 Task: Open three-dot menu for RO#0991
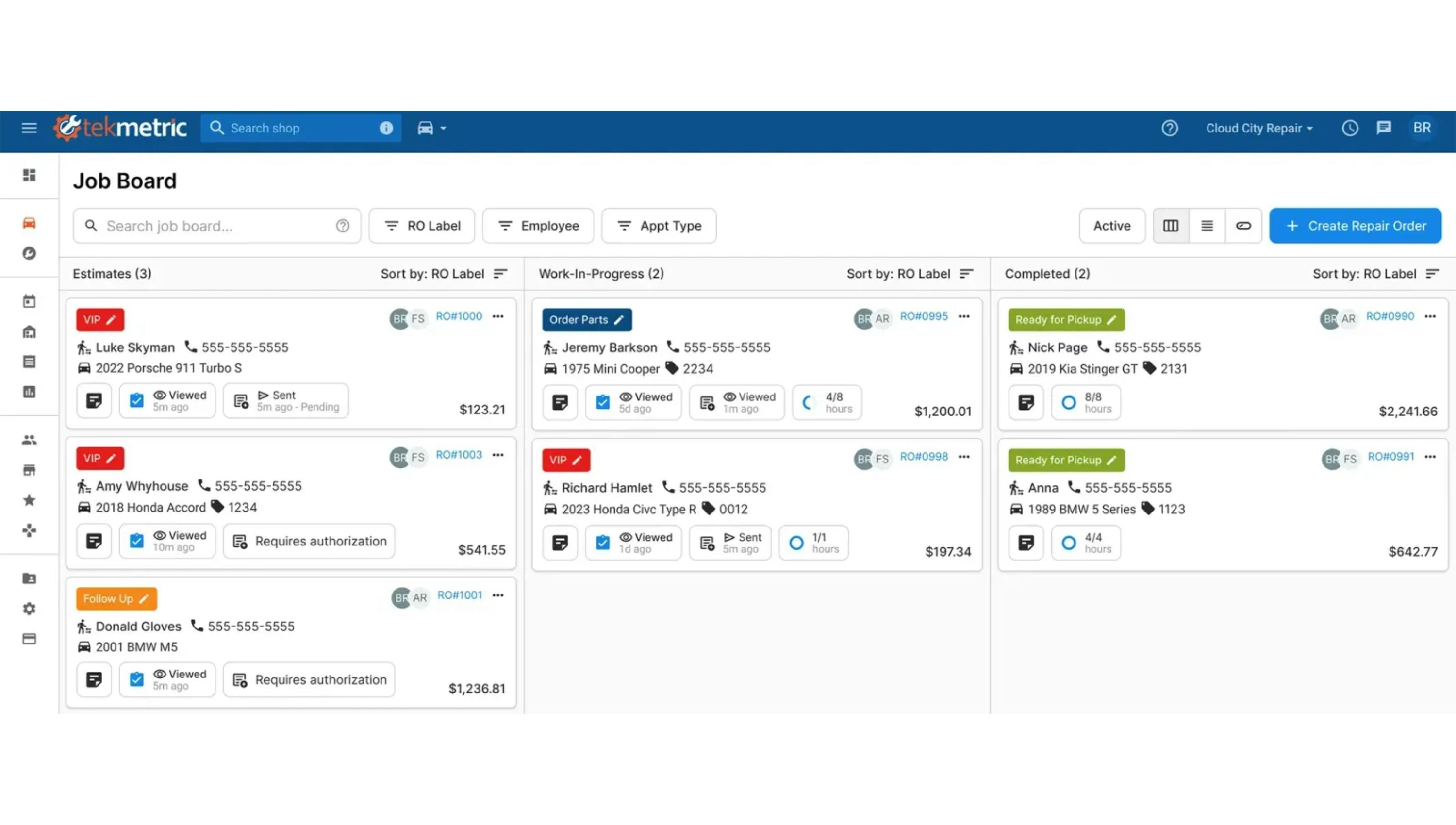click(x=1430, y=457)
